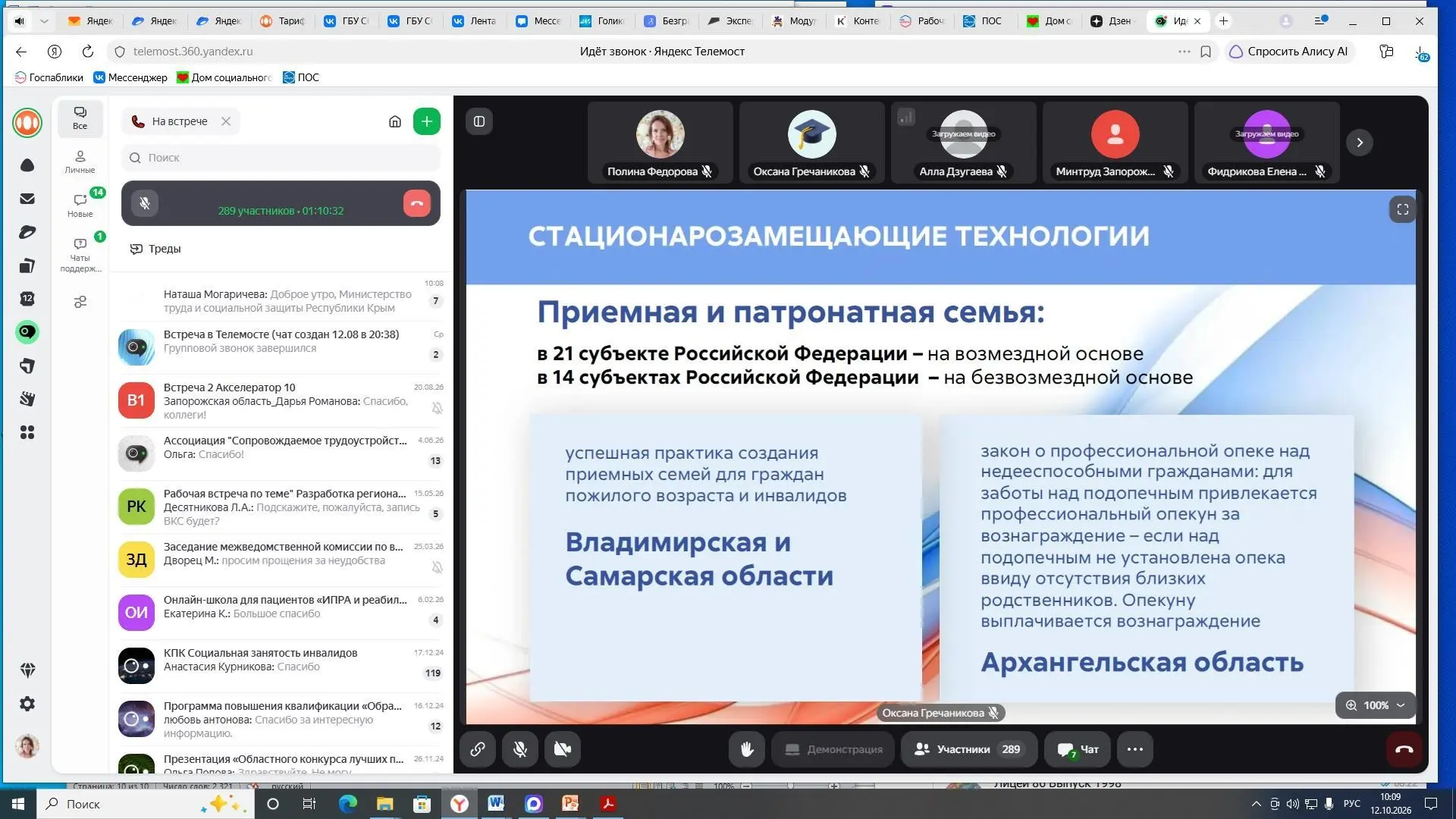The width and height of the screenshot is (1456, 819).
Task: Show next participants with arrow
Action: coord(1360,143)
